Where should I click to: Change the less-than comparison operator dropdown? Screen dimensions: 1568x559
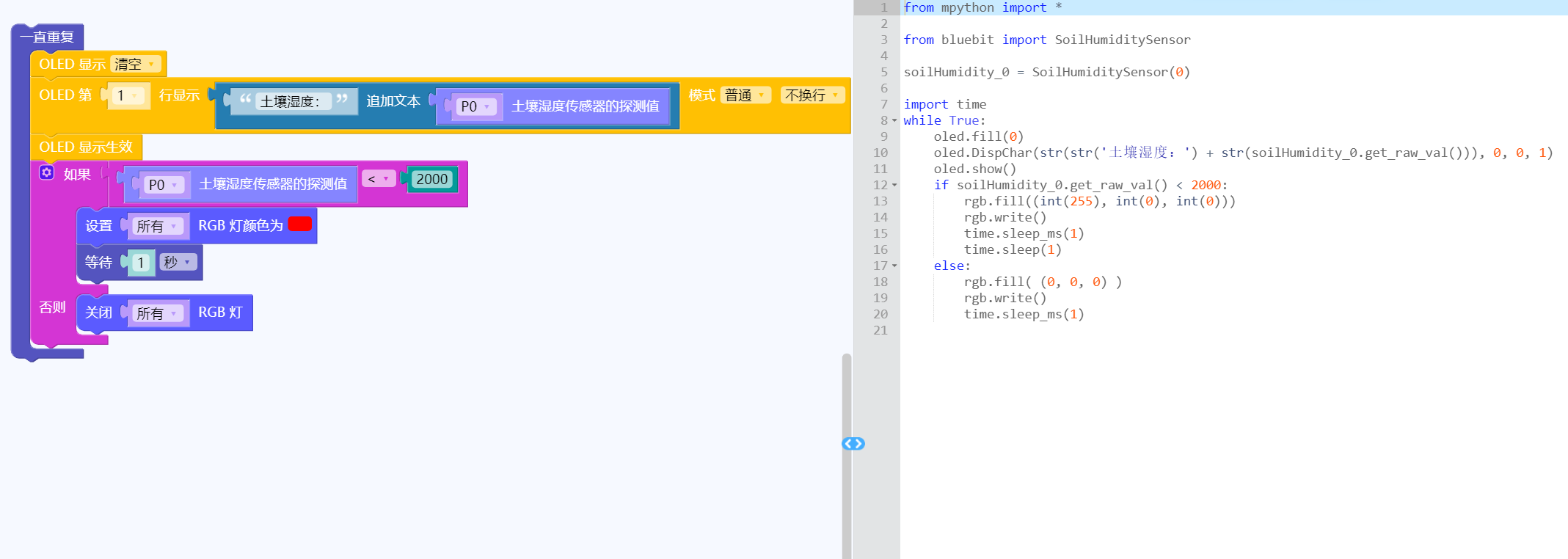(378, 179)
